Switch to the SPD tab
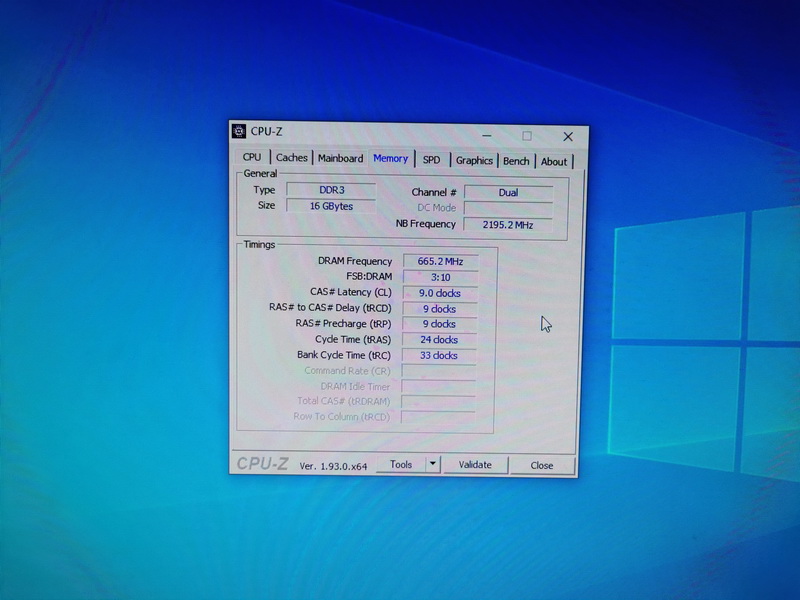Image resolution: width=800 pixels, height=600 pixels. [432, 160]
